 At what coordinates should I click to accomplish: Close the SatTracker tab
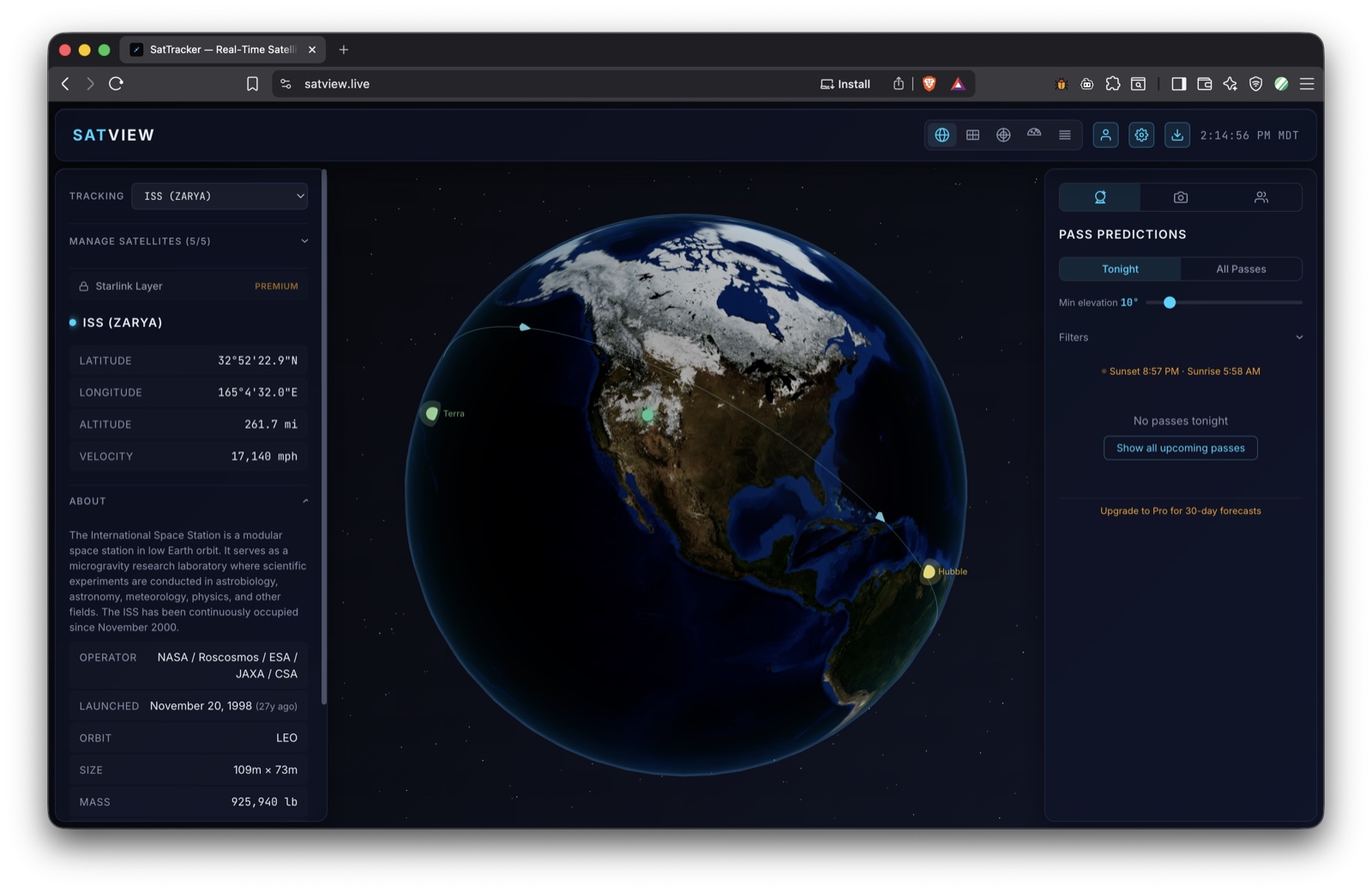(x=312, y=50)
